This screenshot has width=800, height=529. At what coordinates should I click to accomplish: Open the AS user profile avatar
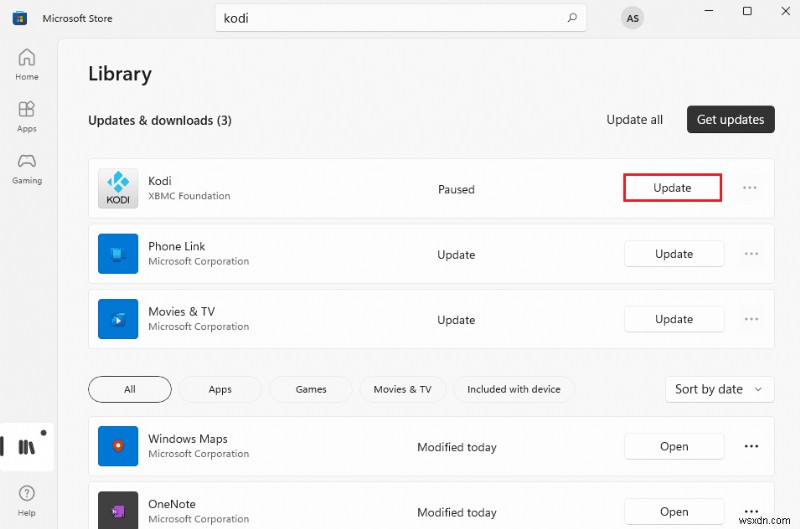[x=632, y=18]
